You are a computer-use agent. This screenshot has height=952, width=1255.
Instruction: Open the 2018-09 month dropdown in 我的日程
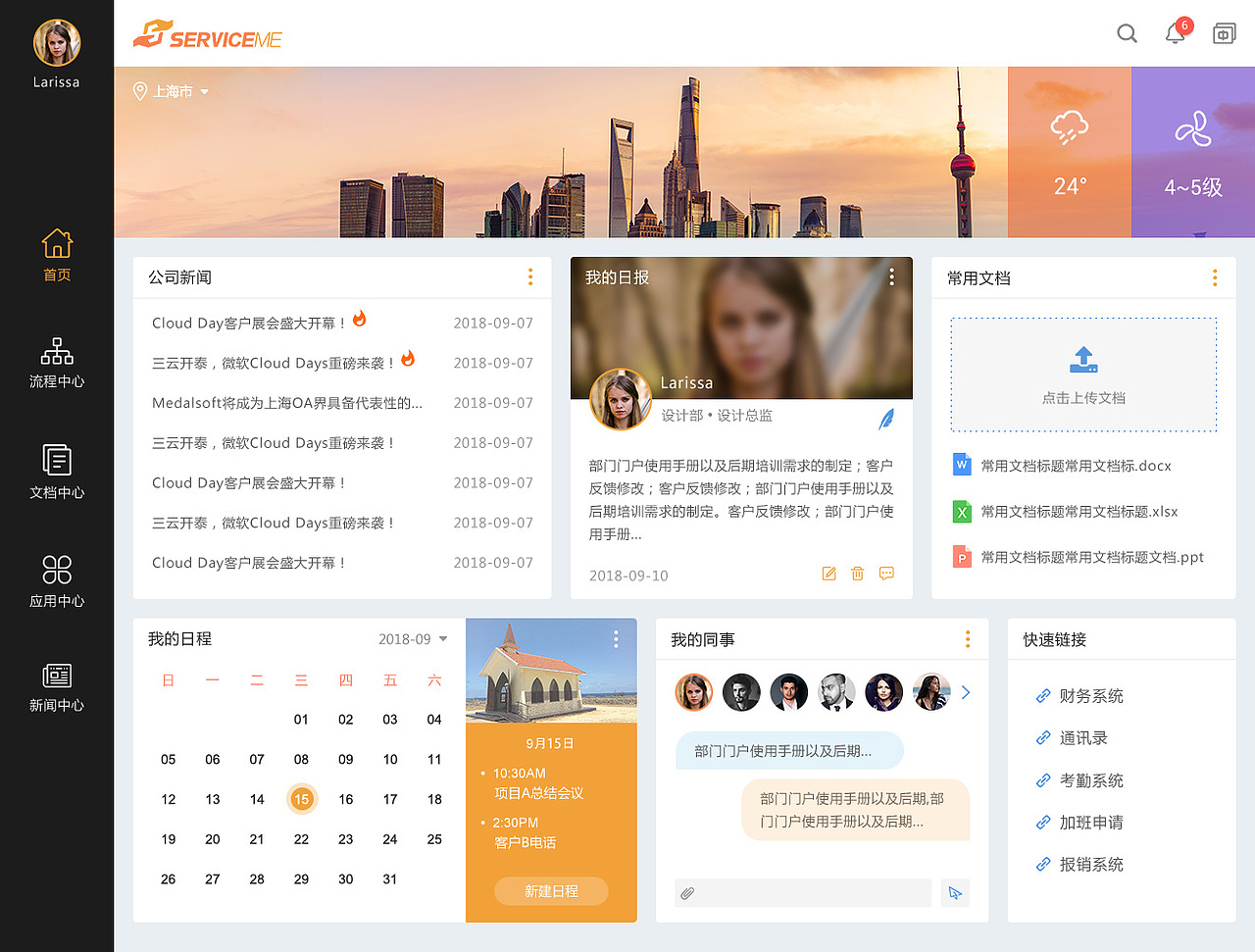(413, 638)
